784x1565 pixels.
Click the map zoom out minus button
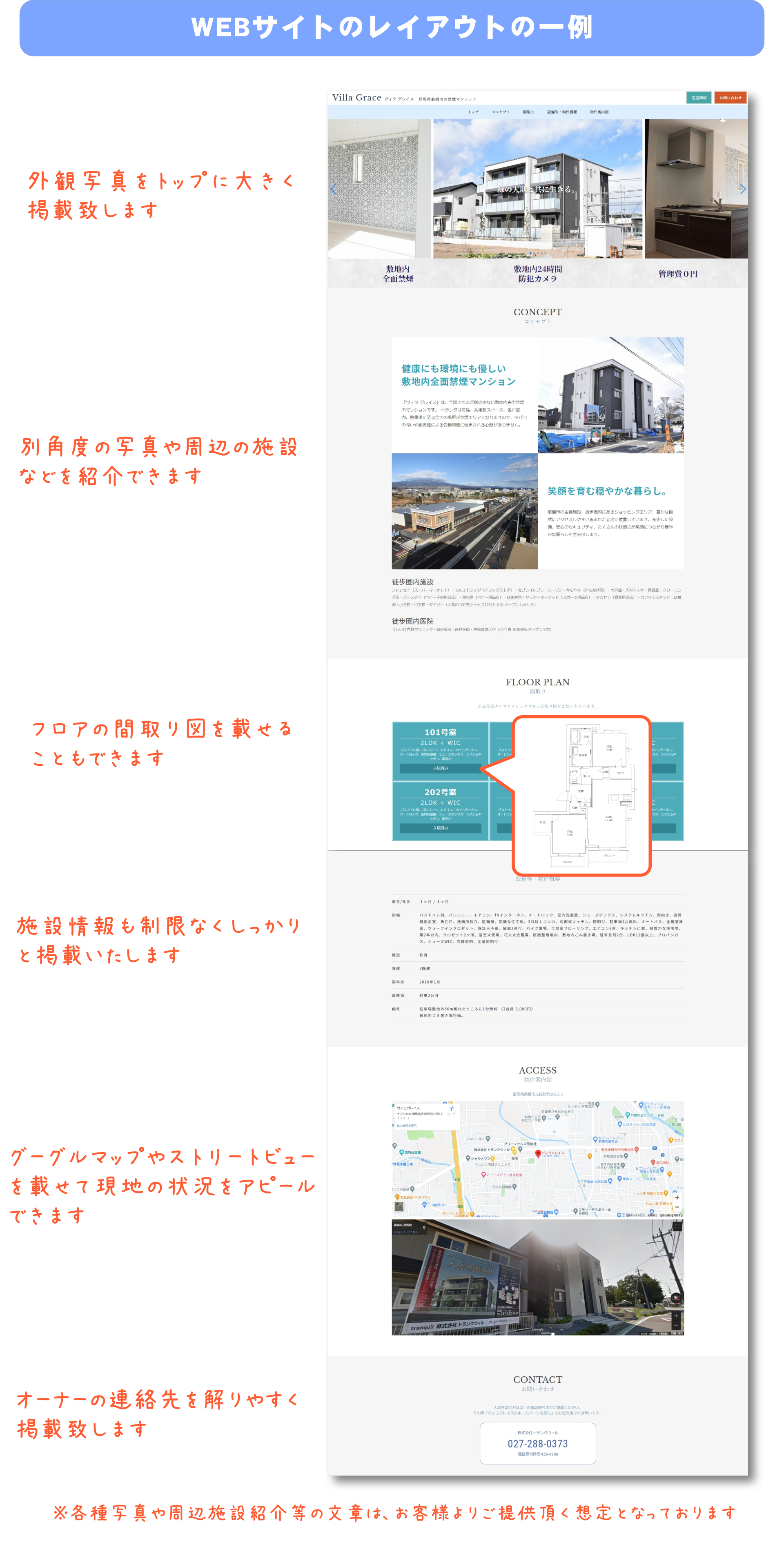pyautogui.click(x=677, y=1207)
